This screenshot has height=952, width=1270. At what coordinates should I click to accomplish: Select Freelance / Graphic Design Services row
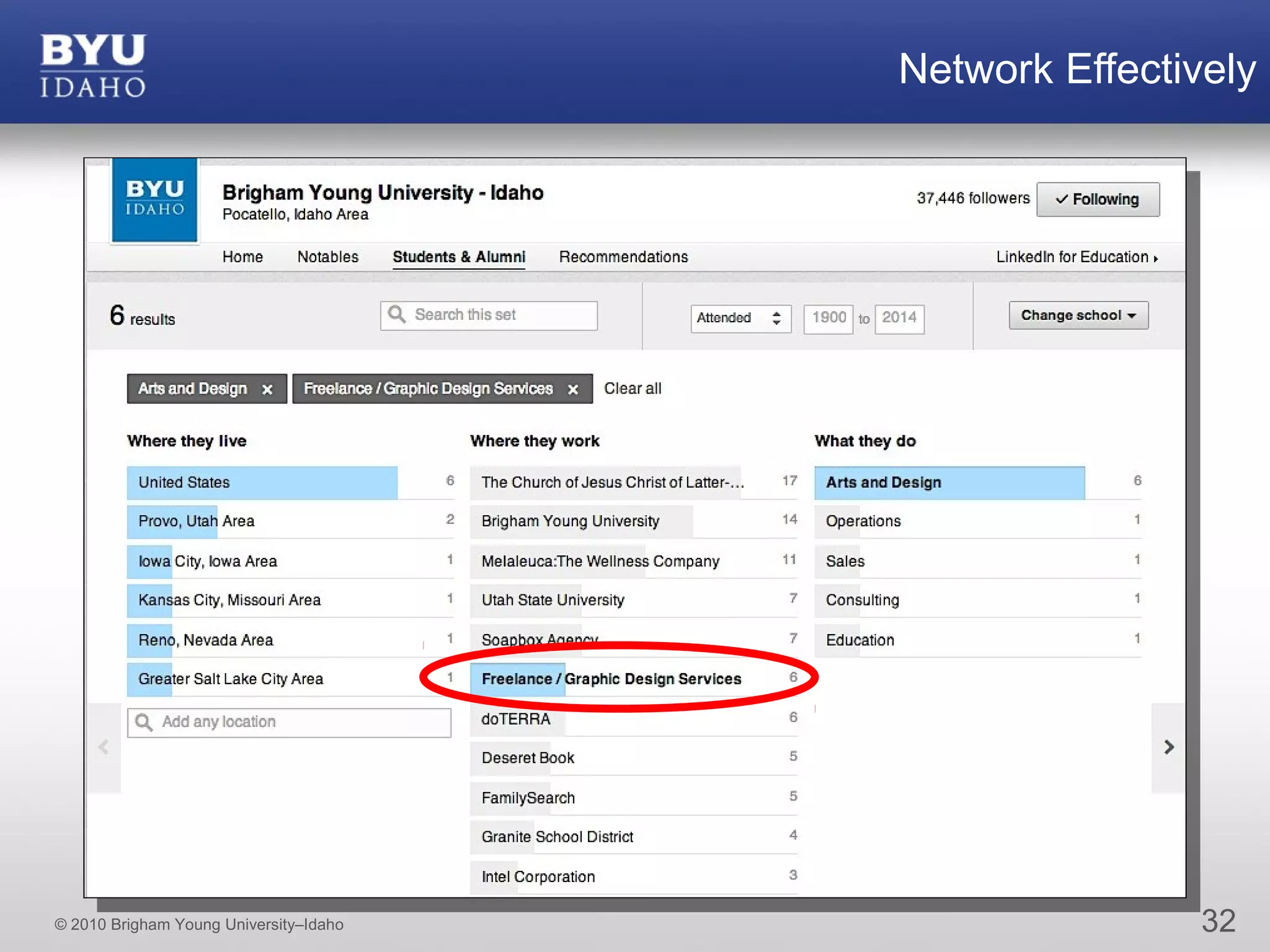coord(634,679)
